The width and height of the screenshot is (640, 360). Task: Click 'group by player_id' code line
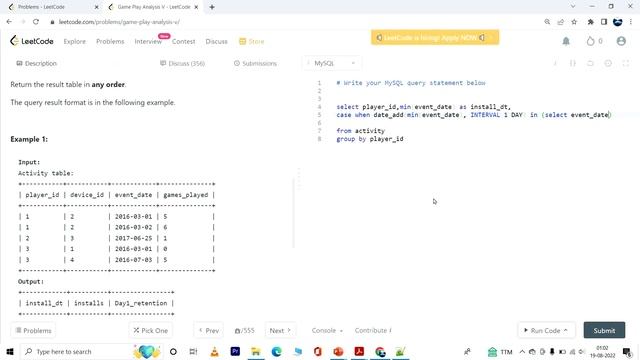point(370,139)
